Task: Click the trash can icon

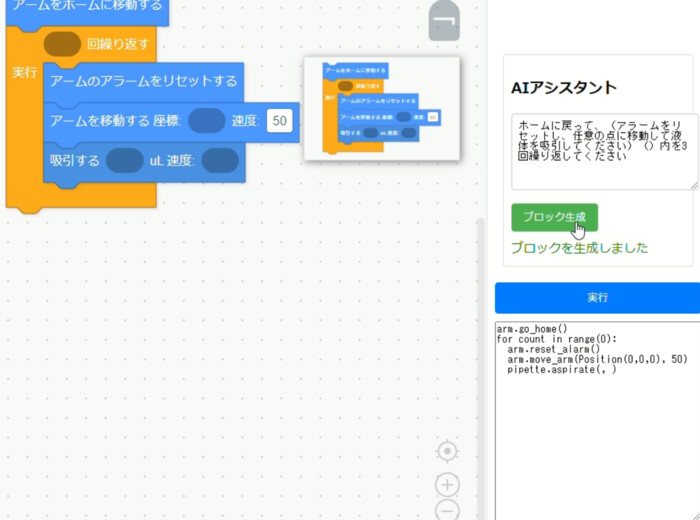Action: click(x=443, y=21)
